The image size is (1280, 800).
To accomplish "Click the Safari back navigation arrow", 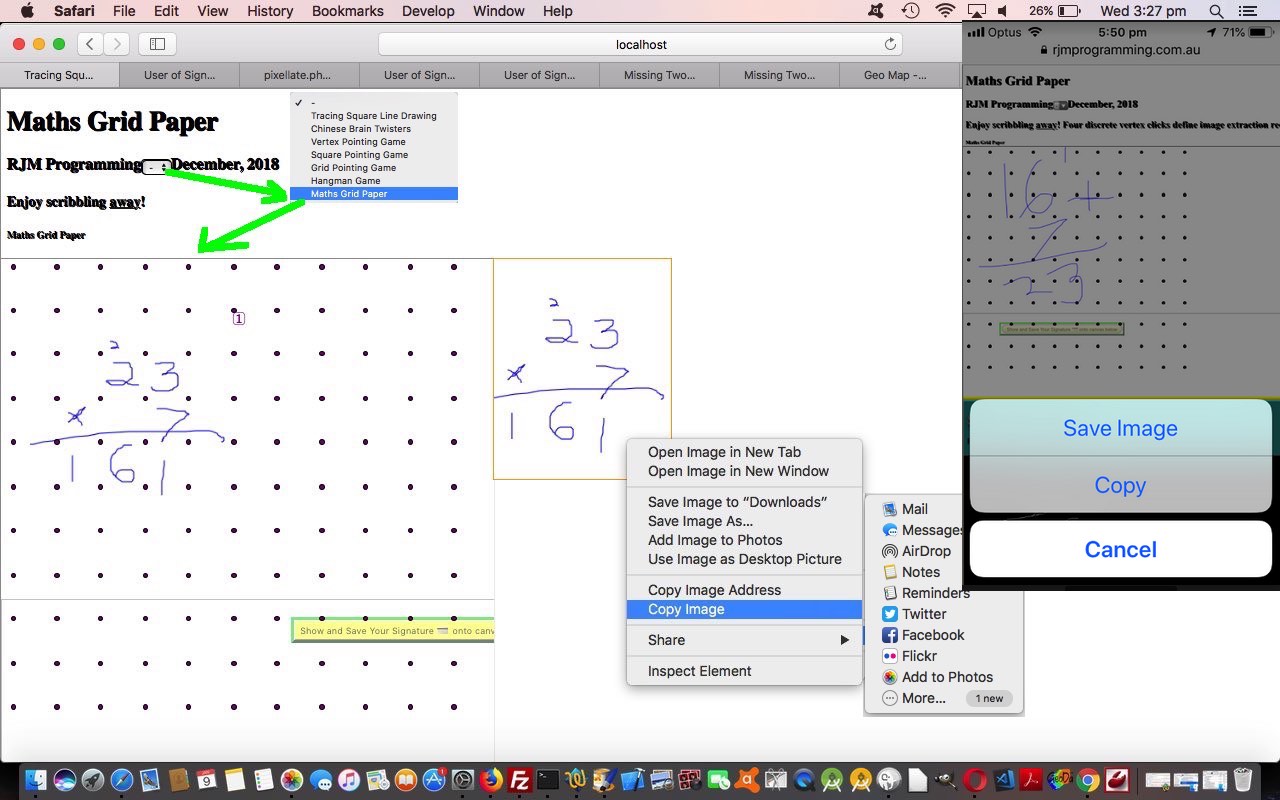I will tap(90, 44).
